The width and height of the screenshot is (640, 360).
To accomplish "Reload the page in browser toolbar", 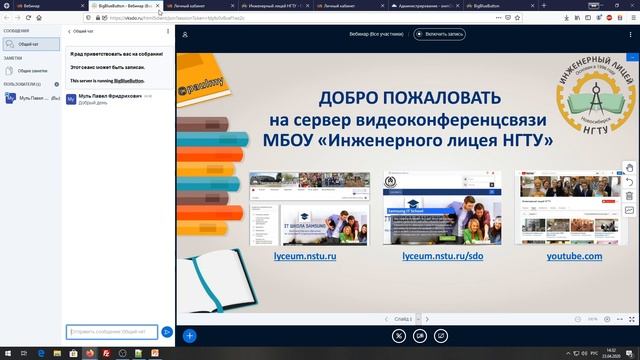I will click(28, 18).
